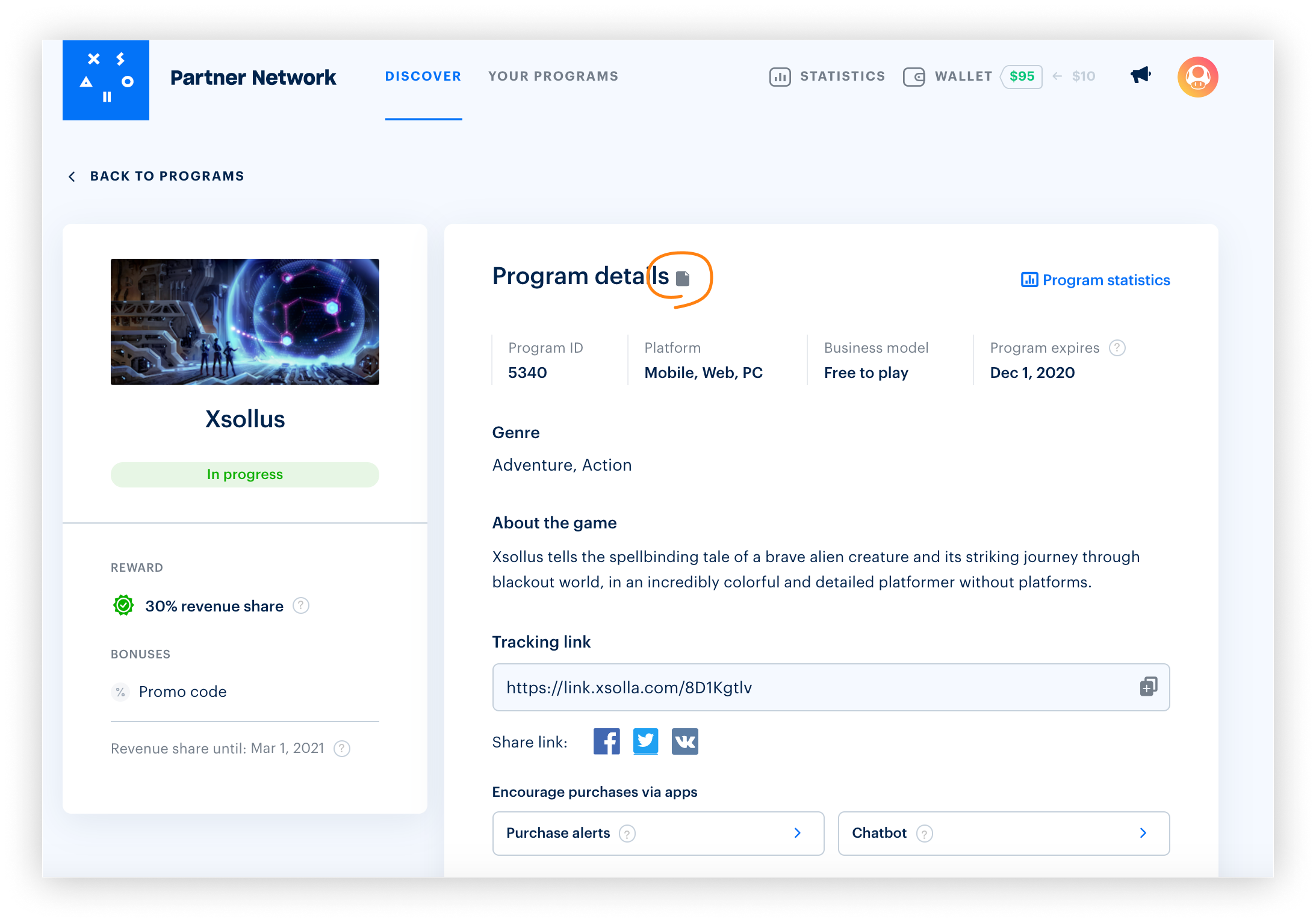
Task: Show help for 30% revenue share
Action: 301,605
